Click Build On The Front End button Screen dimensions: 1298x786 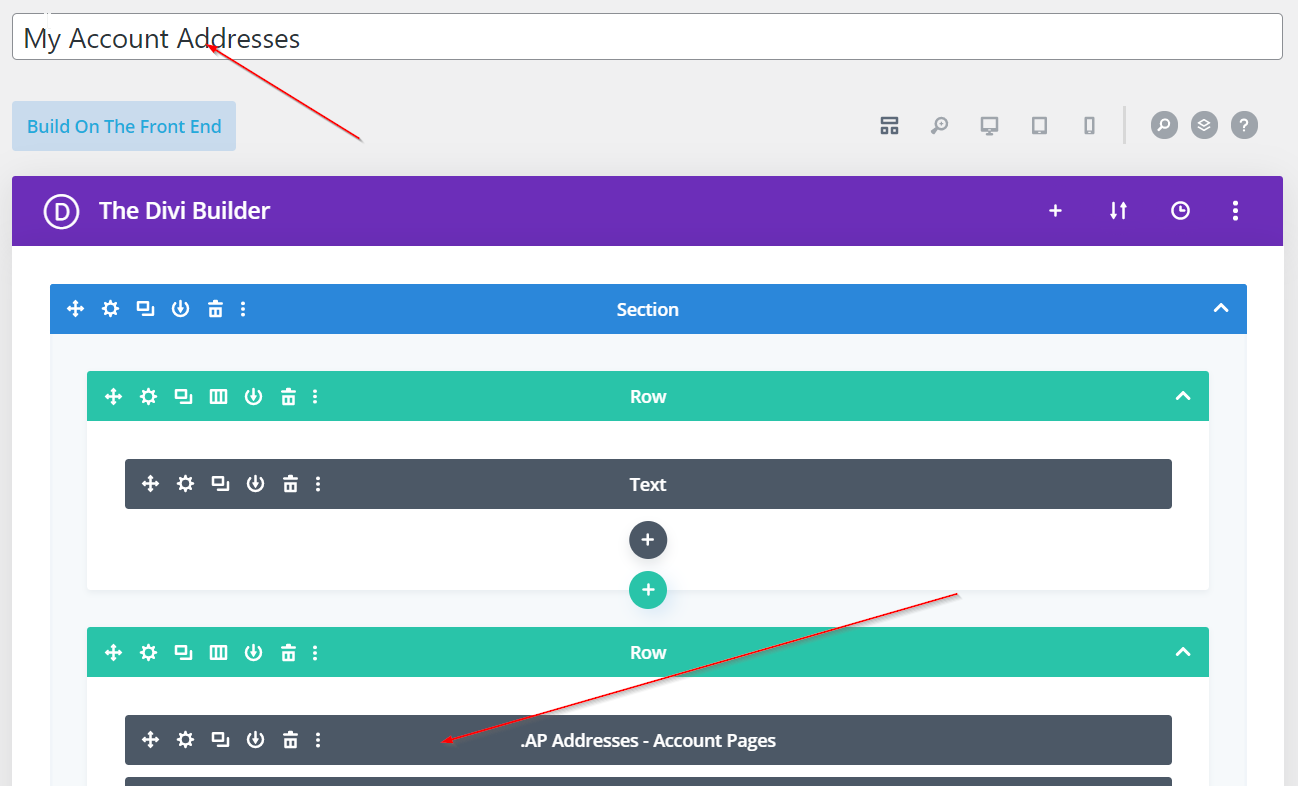[124, 126]
